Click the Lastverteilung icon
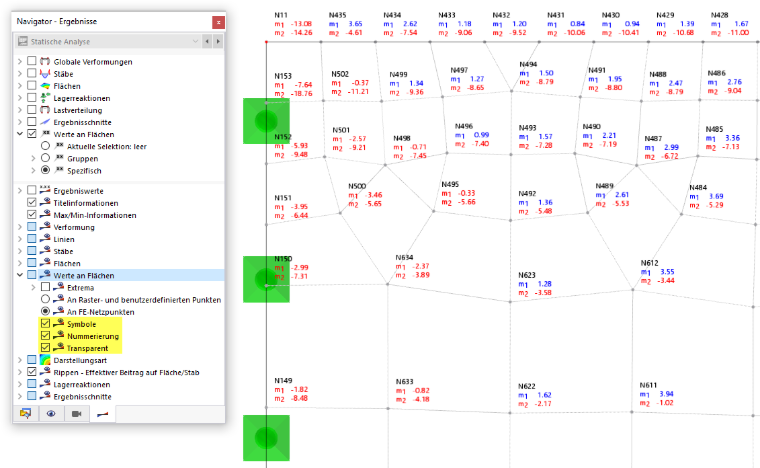The height and width of the screenshot is (468, 760). (x=45, y=109)
